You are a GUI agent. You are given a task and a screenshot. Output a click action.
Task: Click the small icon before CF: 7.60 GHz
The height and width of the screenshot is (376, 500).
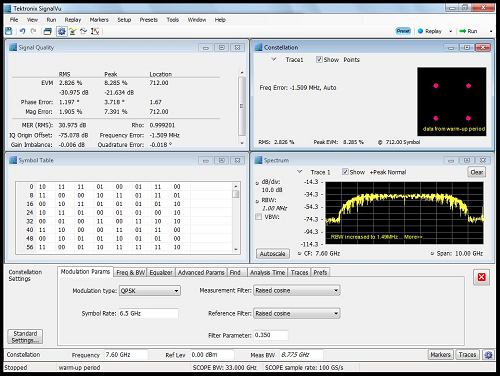[x=299, y=254]
